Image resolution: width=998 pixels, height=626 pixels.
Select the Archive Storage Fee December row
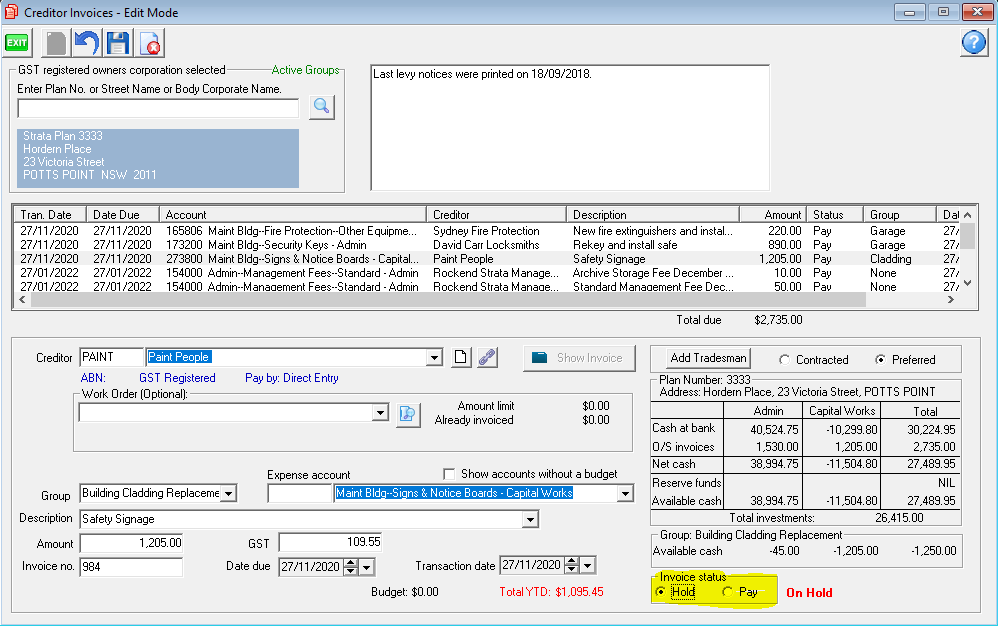(487, 273)
